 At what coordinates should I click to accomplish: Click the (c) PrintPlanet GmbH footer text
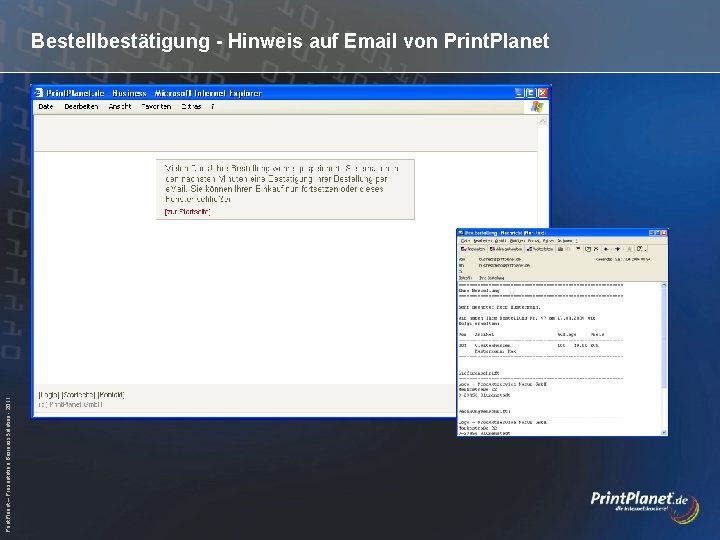click(71, 405)
